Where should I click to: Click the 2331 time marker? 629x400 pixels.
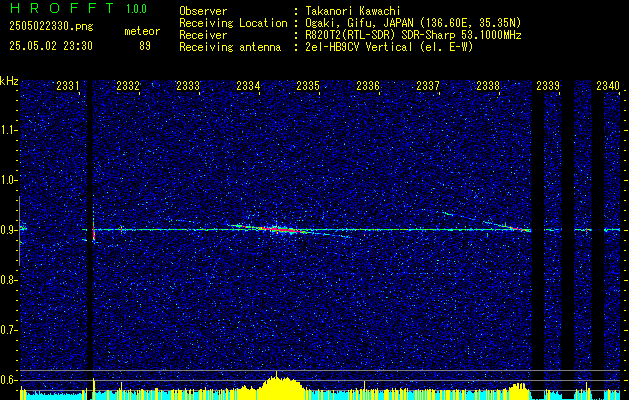click(x=68, y=85)
